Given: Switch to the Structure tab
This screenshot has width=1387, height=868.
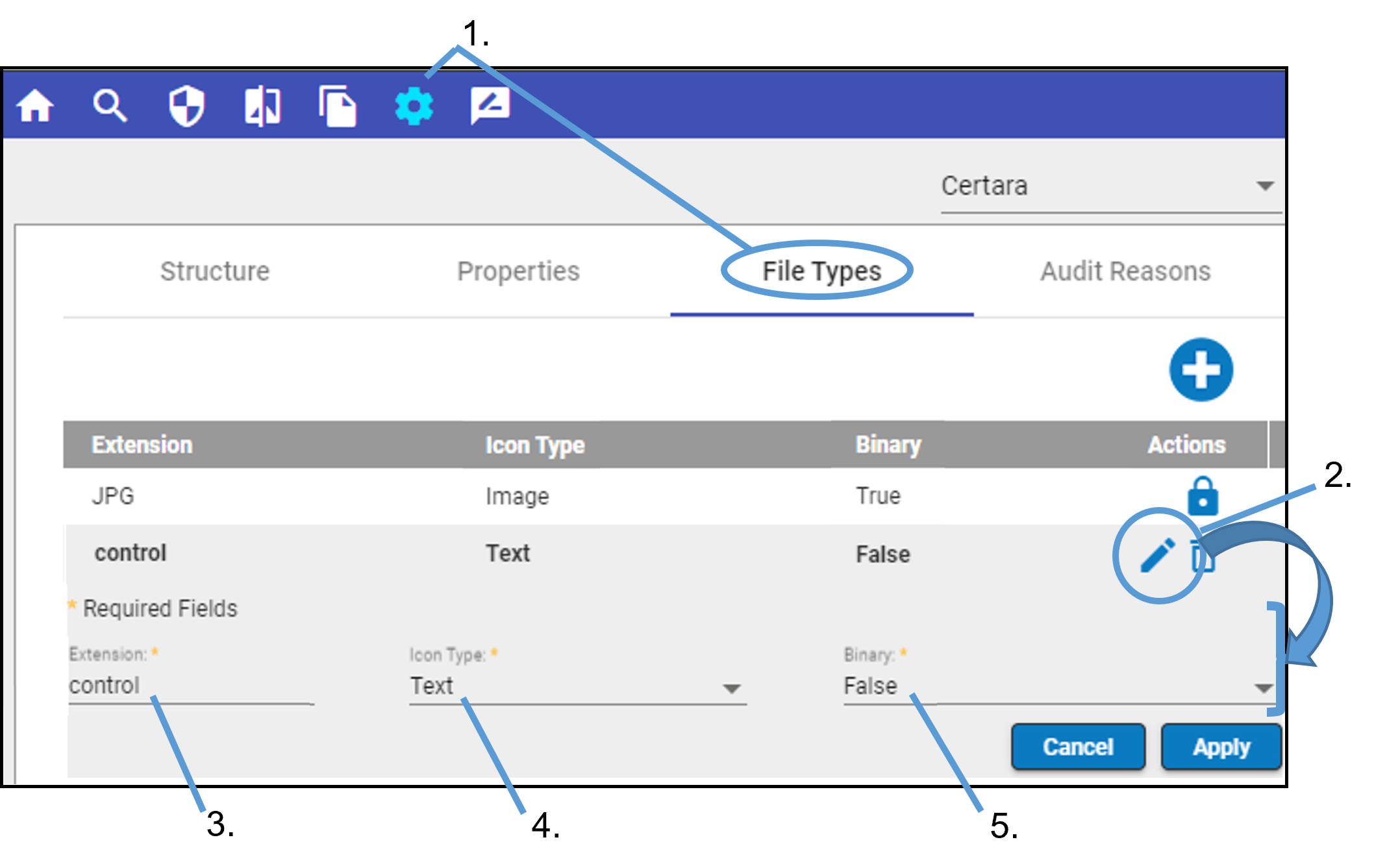Looking at the screenshot, I should coord(215,271).
